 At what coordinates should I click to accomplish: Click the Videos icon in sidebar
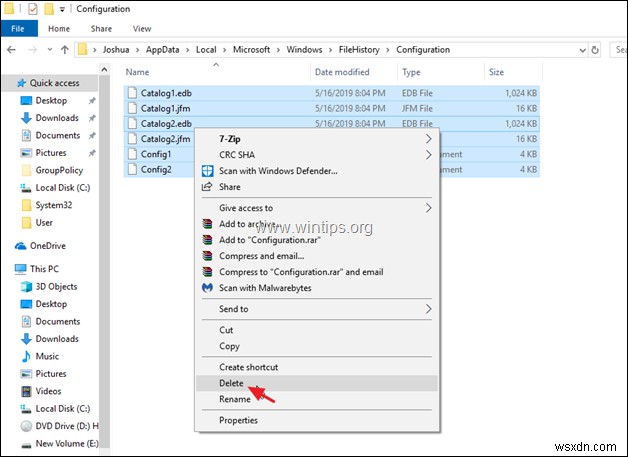(26, 391)
